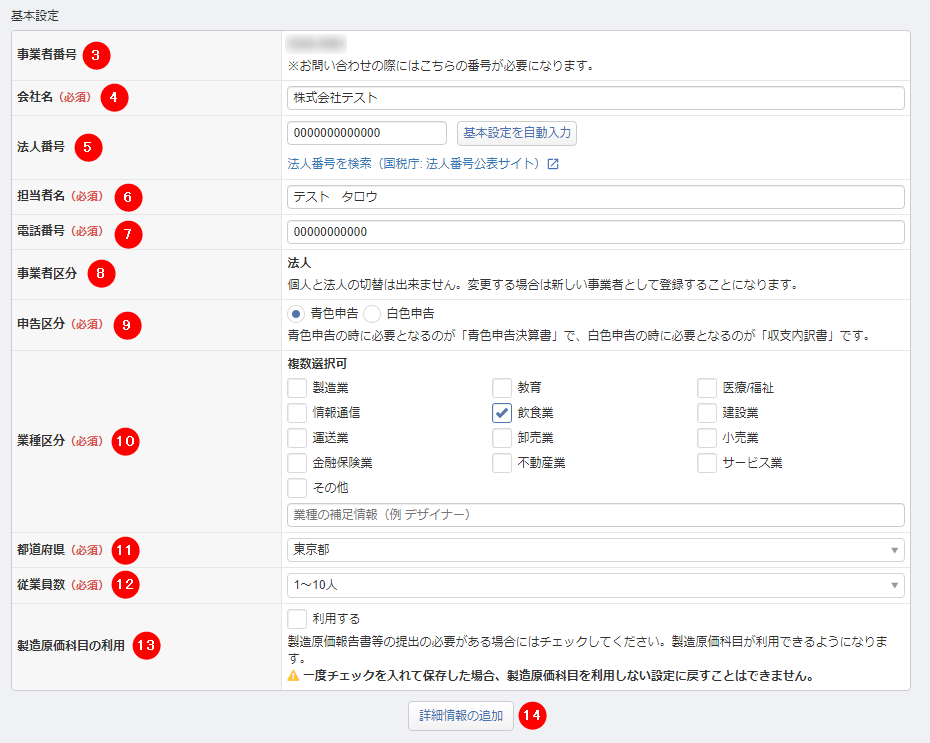
Task: Check the 建設業 checkbox
Action: [x=707, y=413]
